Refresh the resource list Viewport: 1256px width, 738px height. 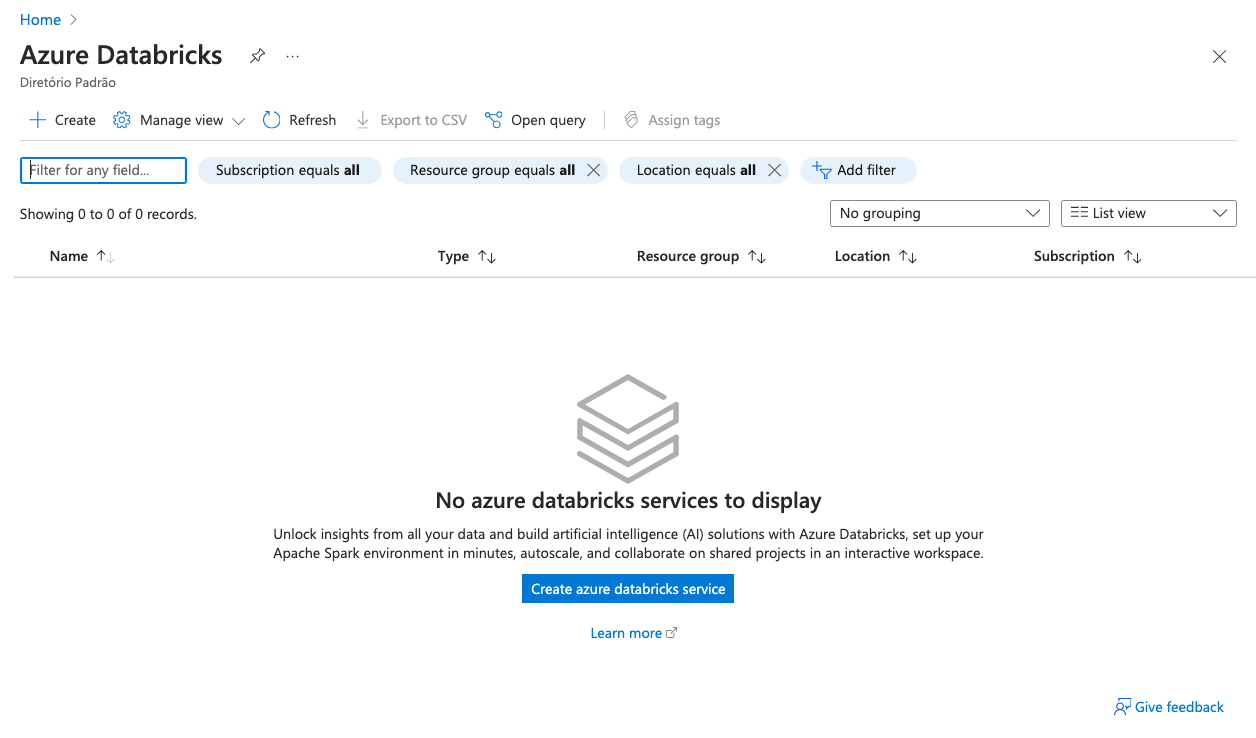(x=299, y=120)
